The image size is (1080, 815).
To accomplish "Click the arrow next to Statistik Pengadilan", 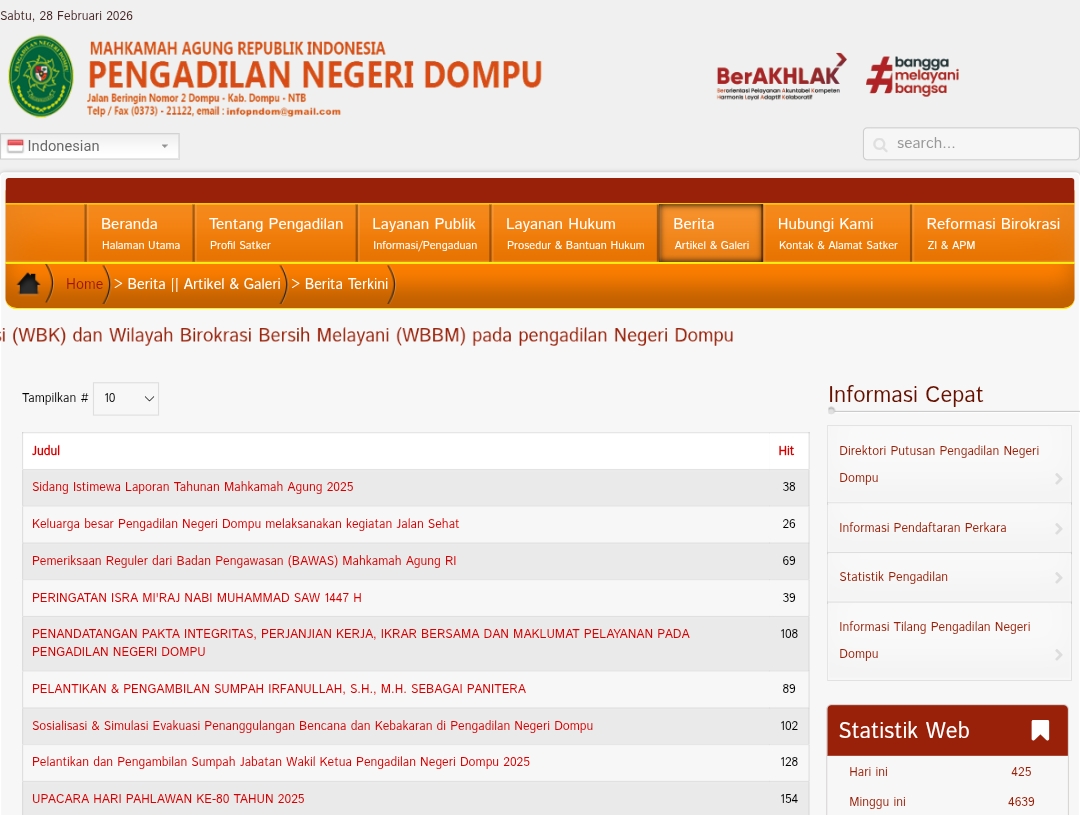I will coord(1058,578).
